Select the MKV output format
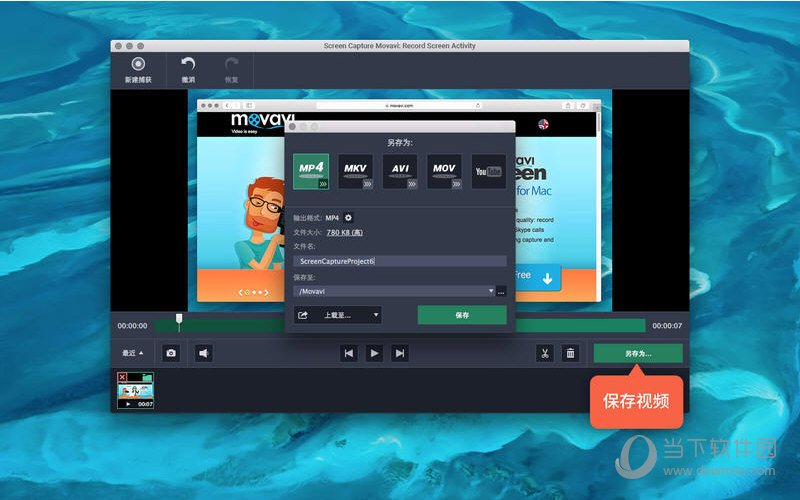Image resolution: width=800 pixels, height=500 pixels. pyautogui.click(x=355, y=171)
